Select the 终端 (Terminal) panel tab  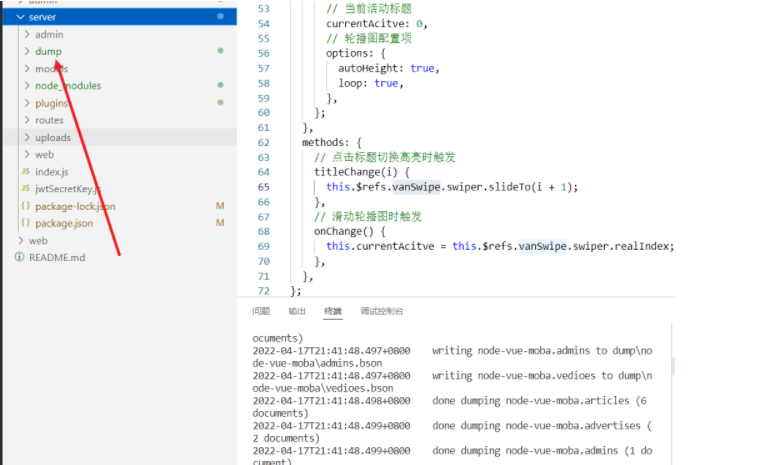coord(333,311)
